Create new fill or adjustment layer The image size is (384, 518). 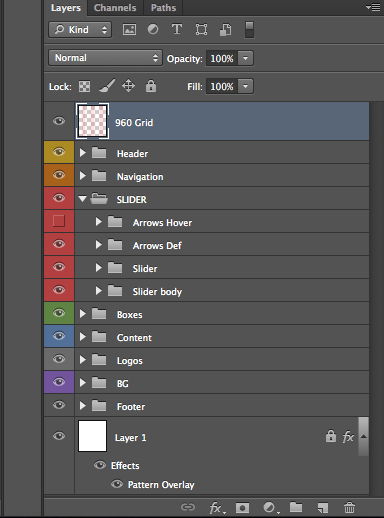click(270, 508)
